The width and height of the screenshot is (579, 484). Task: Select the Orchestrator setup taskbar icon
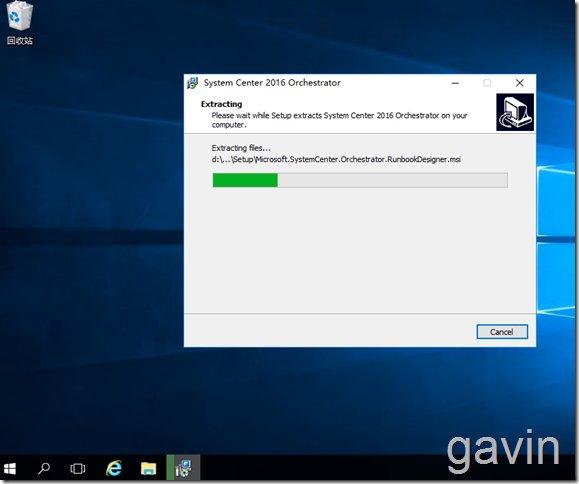183,468
